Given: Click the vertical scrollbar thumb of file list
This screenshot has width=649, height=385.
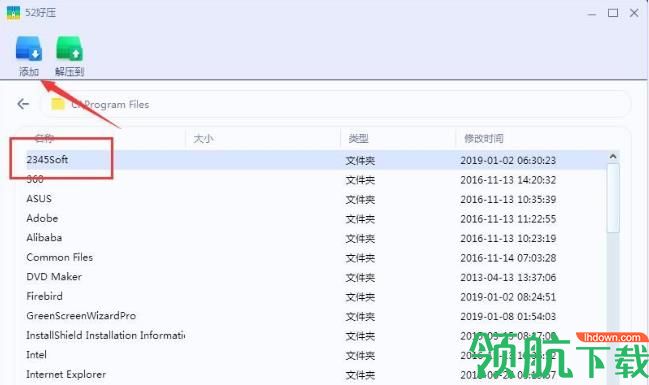Looking at the screenshot, I should [x=613, y=198].
